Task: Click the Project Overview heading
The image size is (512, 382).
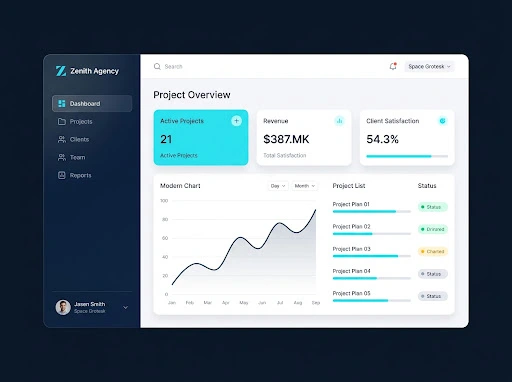Action: point(192,95)
